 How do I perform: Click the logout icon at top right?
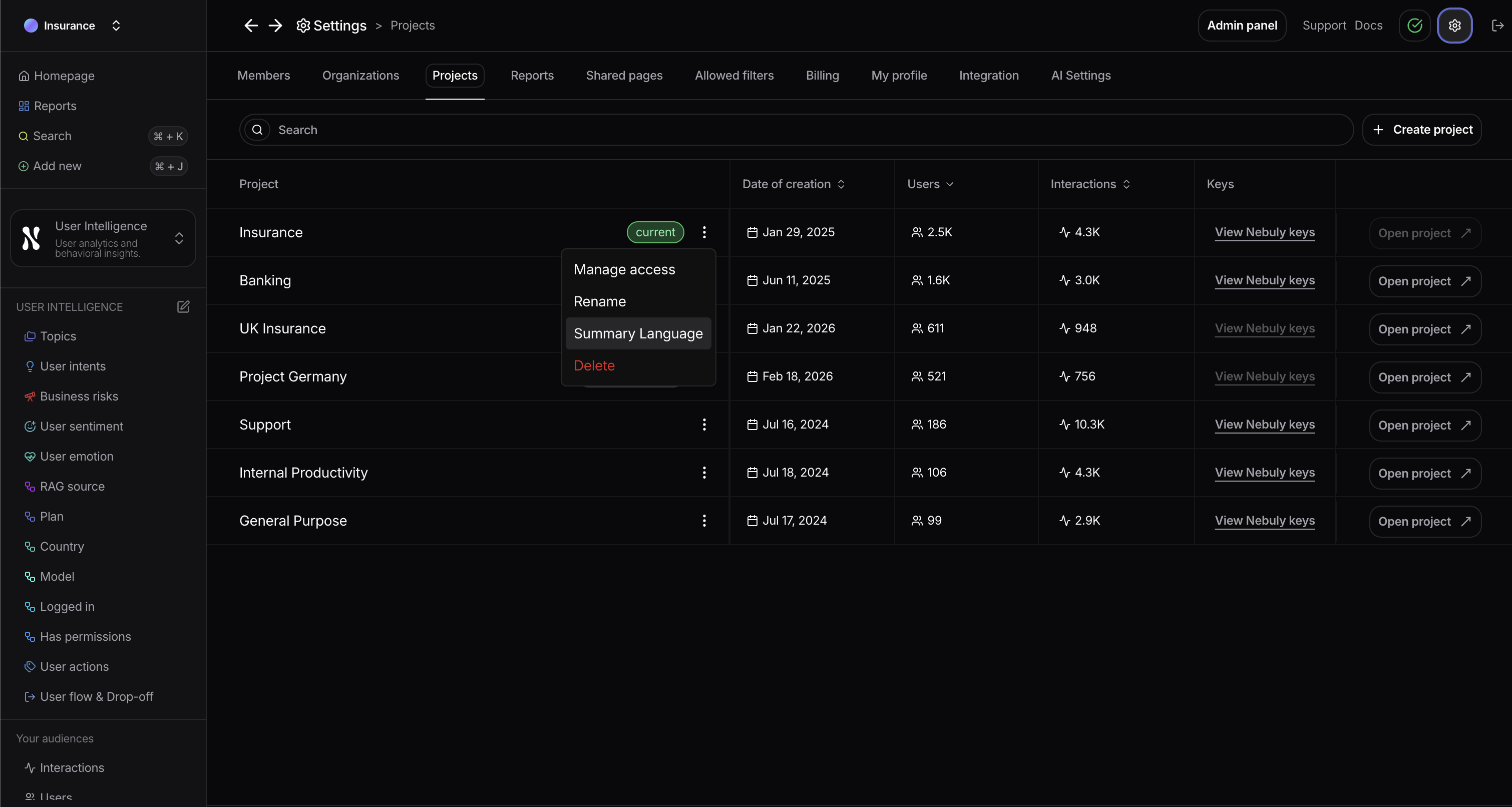(x=1497, y=25)
